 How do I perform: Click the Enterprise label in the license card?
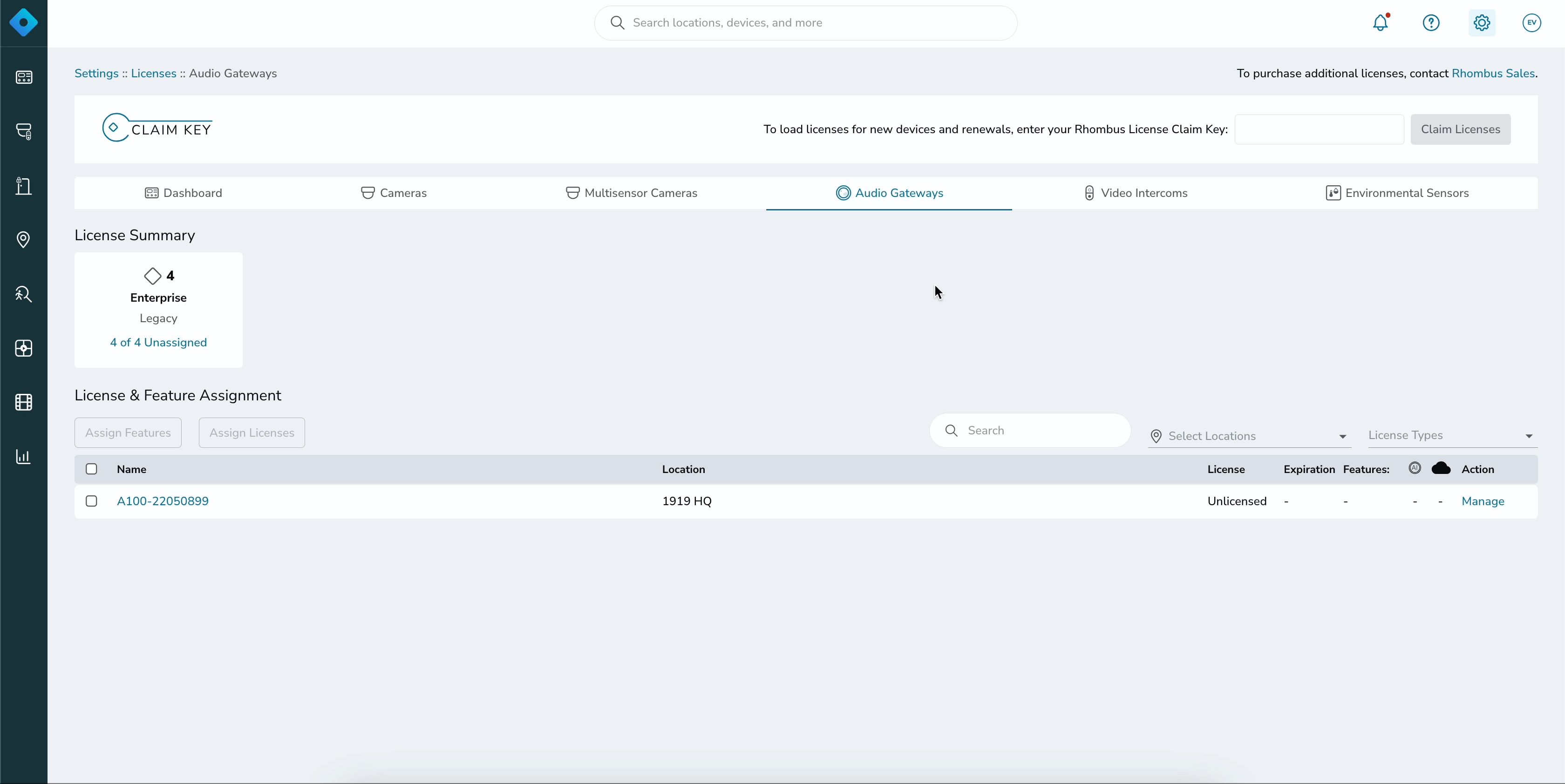(158, 297)
